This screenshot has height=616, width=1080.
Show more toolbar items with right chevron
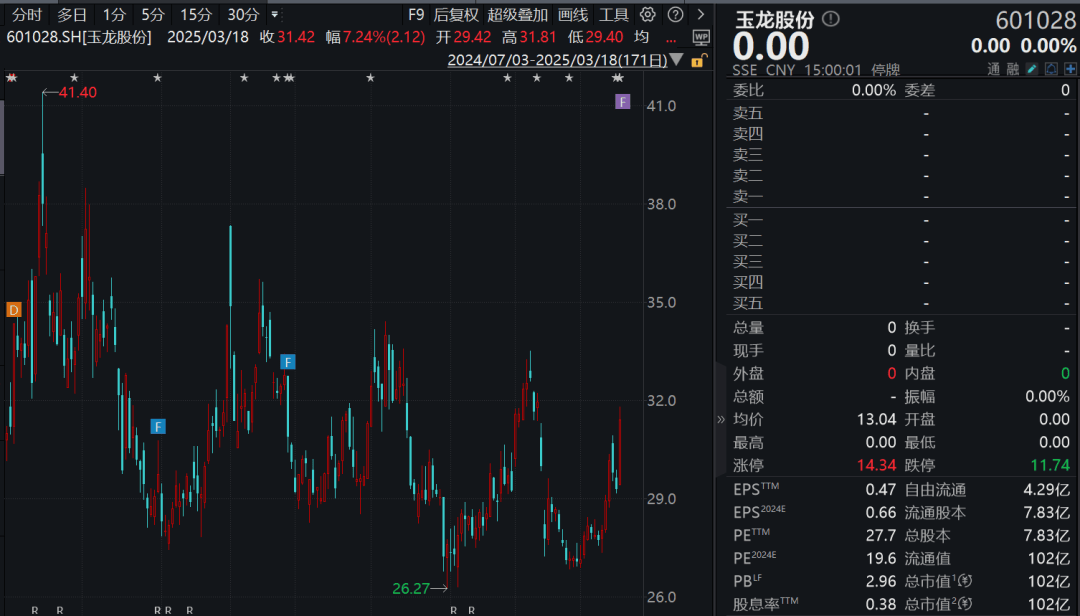(700, 14)
